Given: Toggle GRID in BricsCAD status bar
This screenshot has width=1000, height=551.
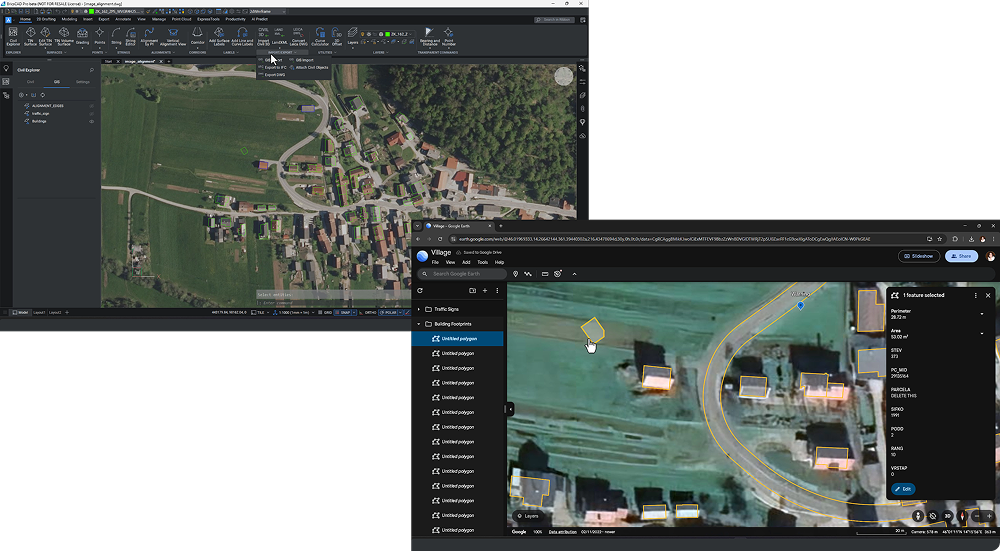Looking at the screenshot, I should click(326, 312).
